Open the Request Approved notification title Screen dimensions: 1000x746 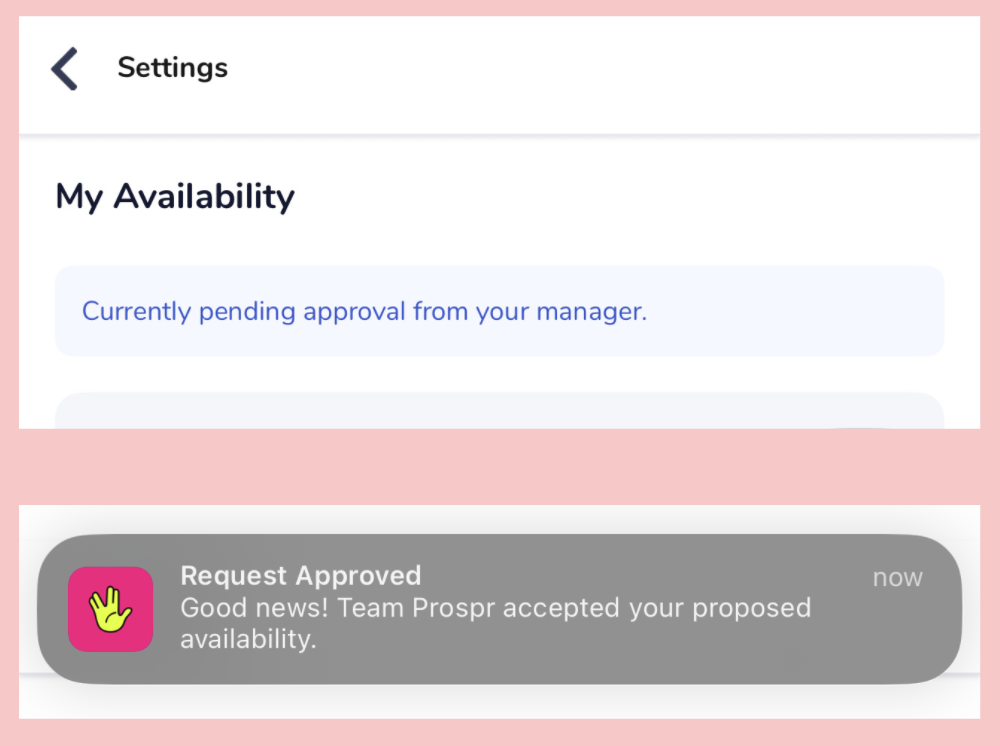click(x=300, y=576)
